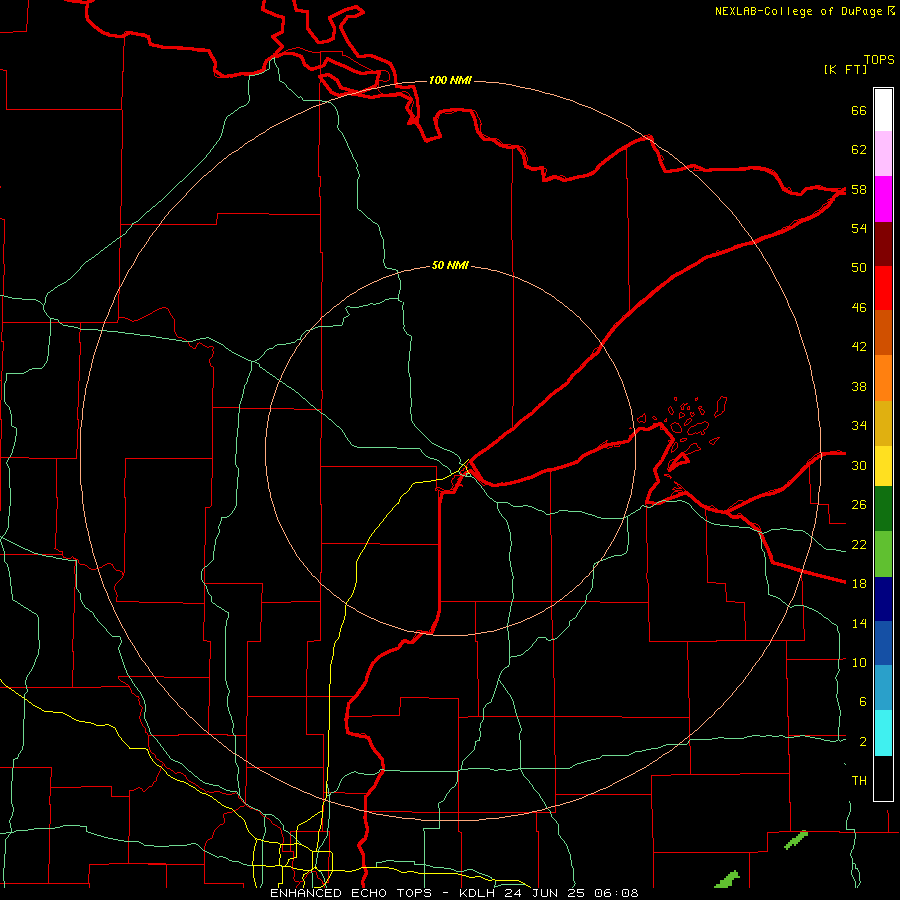This screenshot has width=900, height=900.
Task: Click the gold 38 kft legend swatch
Action: (883, 423)
